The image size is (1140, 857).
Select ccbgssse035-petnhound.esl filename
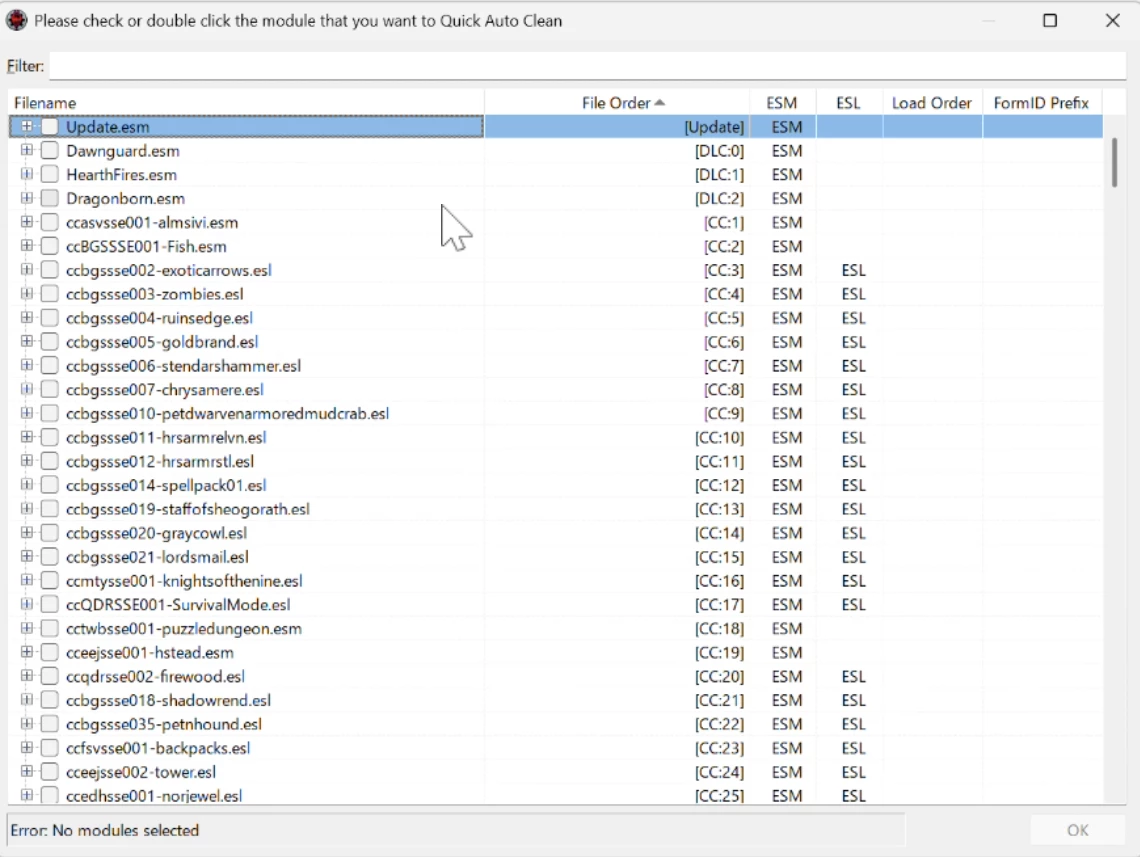(x=164, y=724)
